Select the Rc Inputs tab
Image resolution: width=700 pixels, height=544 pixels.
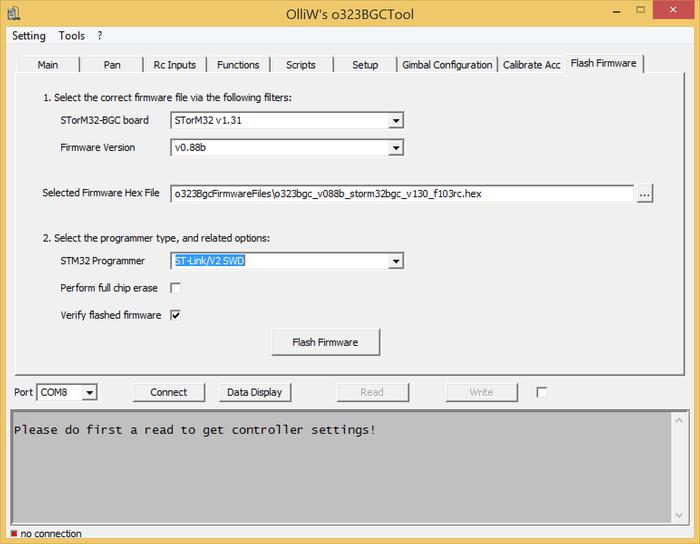point(175,65)
